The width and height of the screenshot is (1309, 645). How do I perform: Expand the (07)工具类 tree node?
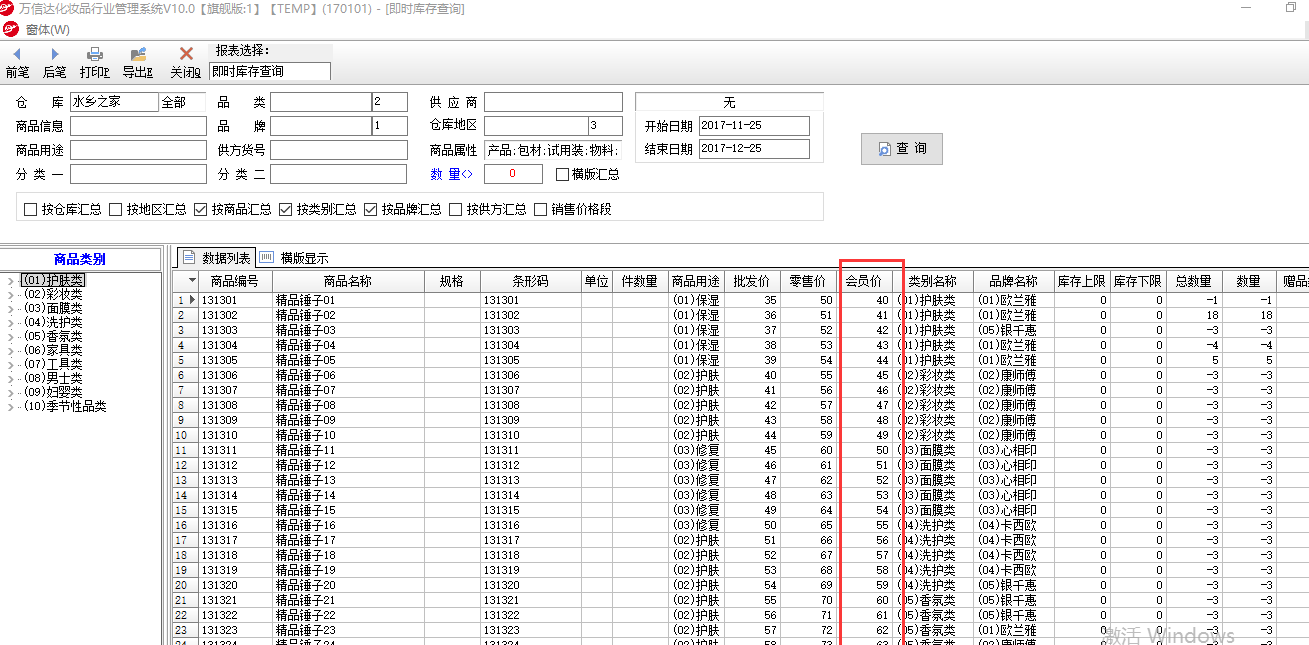coord(9,365)
